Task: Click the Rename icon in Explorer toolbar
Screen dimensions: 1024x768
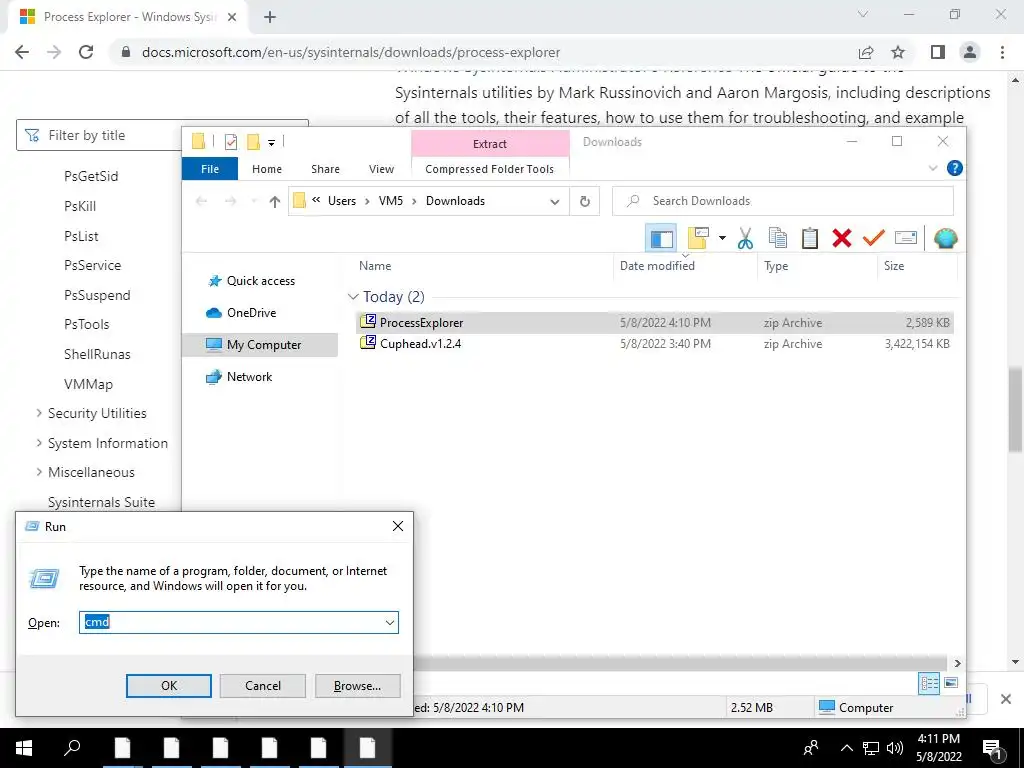Action: click(906, 238)
